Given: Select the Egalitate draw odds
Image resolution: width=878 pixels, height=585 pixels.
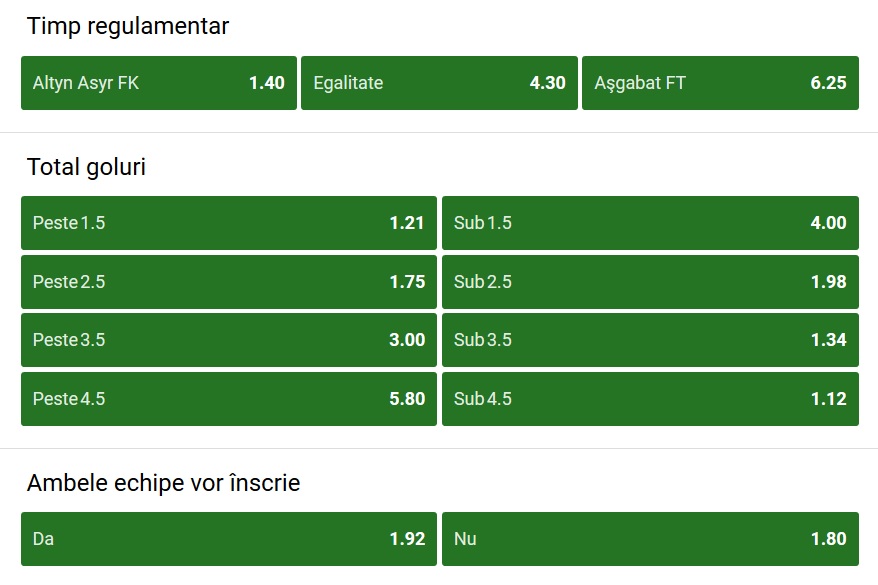Looking at the screenshot, I should point(438,83).
